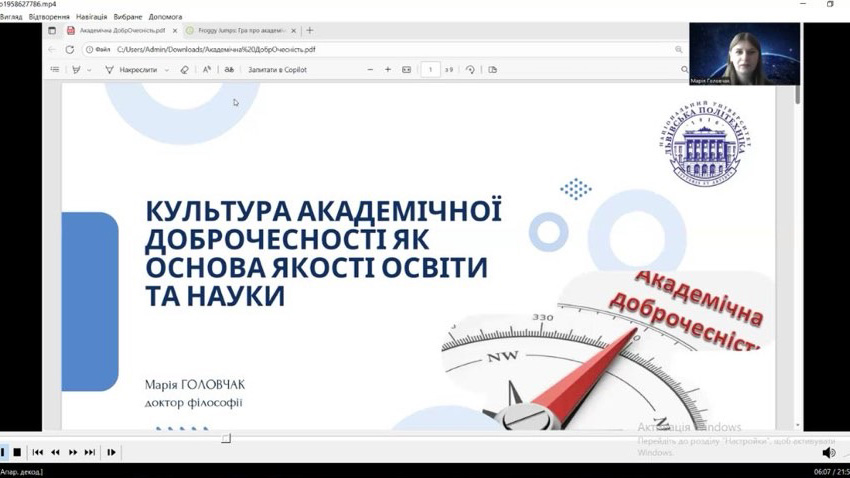Click the read aloud icon in PDF toolbar
Image resolution: width=850 pixels, height=478 pixels.
[x=207, y=69]
